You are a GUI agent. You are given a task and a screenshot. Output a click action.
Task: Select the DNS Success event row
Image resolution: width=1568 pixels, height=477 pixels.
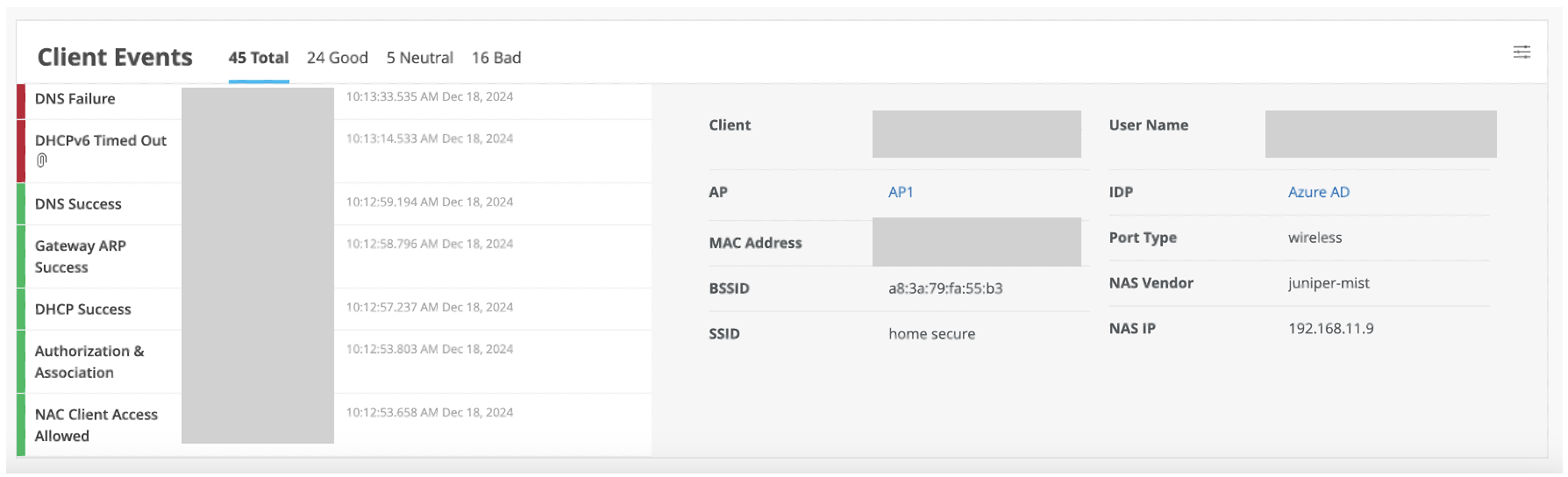[x=78, y=204]
